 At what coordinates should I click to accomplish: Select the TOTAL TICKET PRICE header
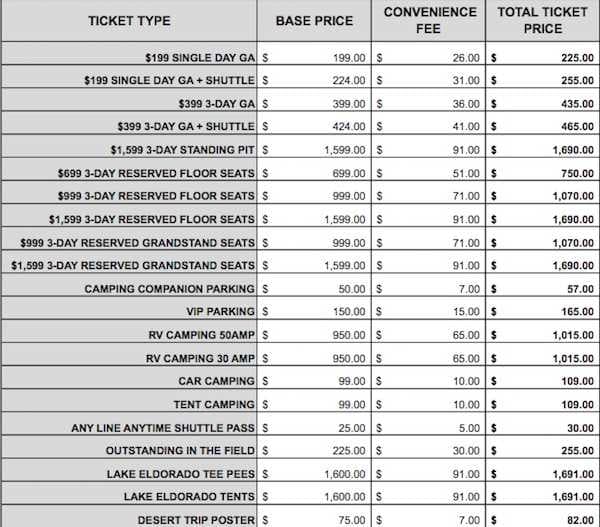coord(542,21)
